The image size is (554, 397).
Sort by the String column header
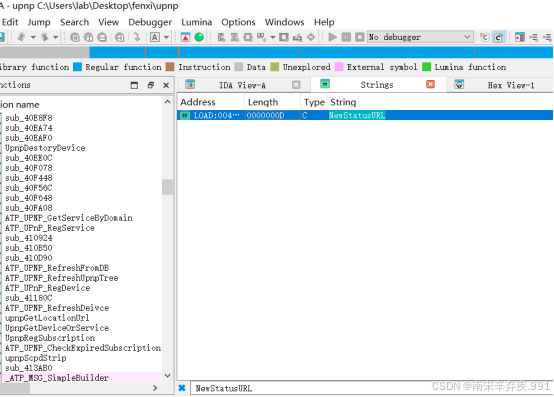440,102
